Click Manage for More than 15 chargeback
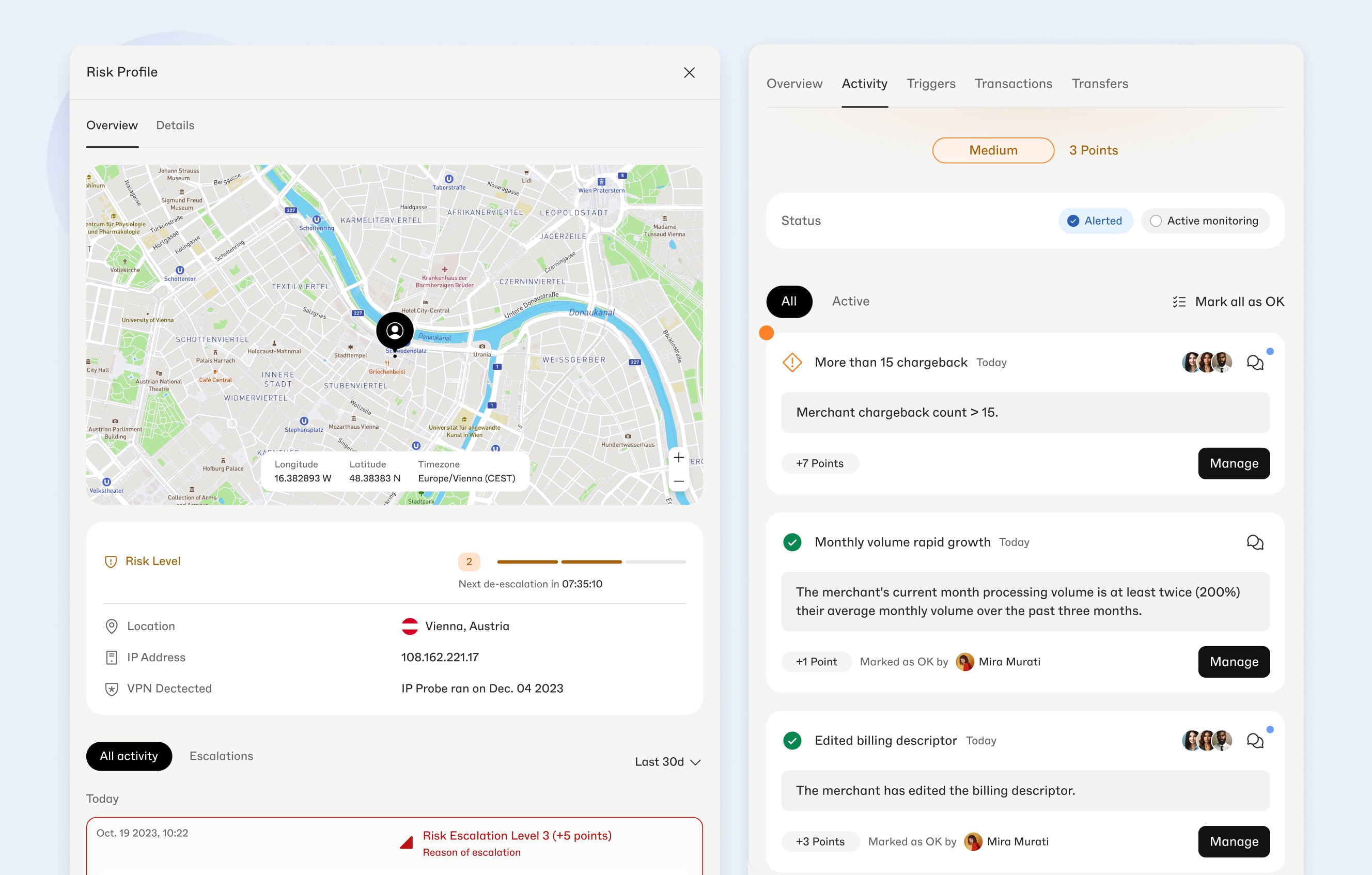Viewport: 1372px width, 875px height. tap(1234, 463)
